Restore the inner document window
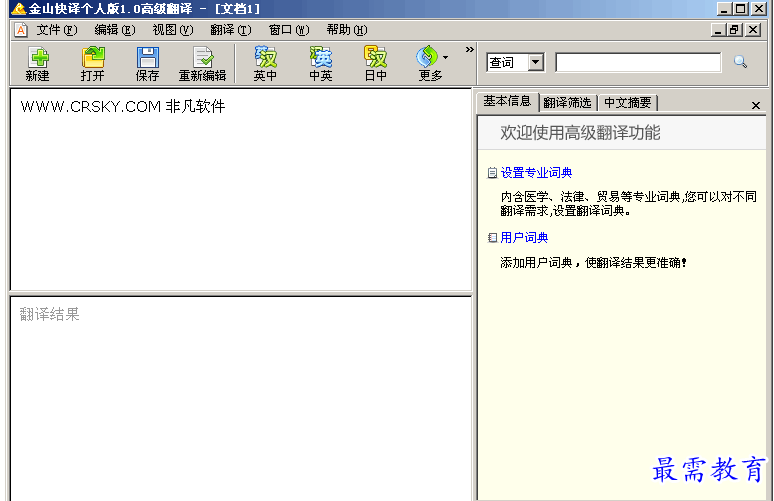The image size is (774, 501). [735, 30]
